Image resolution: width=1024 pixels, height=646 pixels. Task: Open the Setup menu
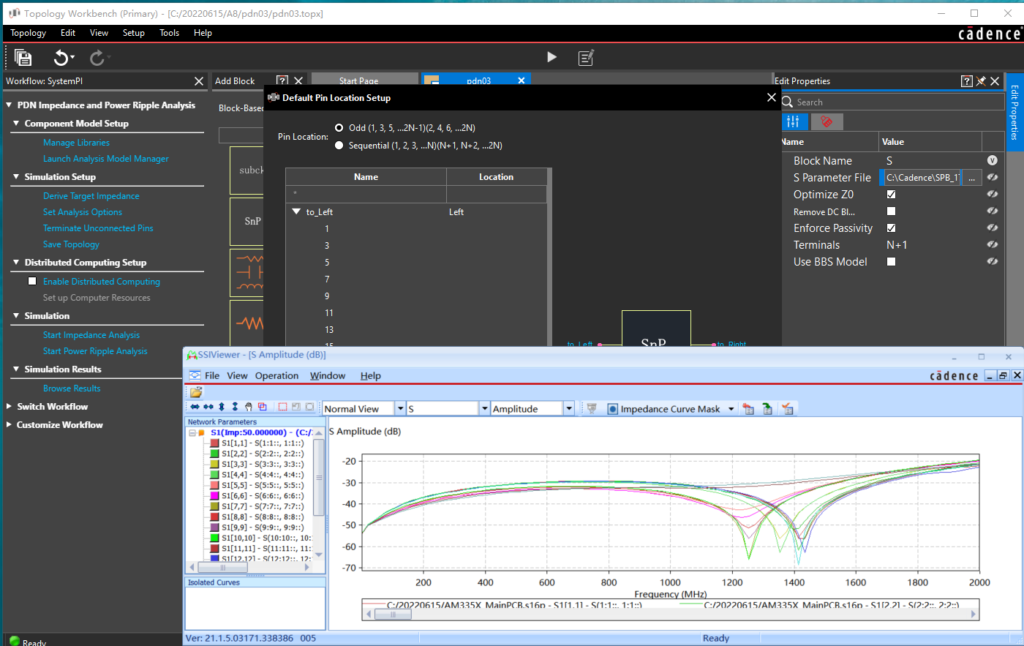click(133, 33)
